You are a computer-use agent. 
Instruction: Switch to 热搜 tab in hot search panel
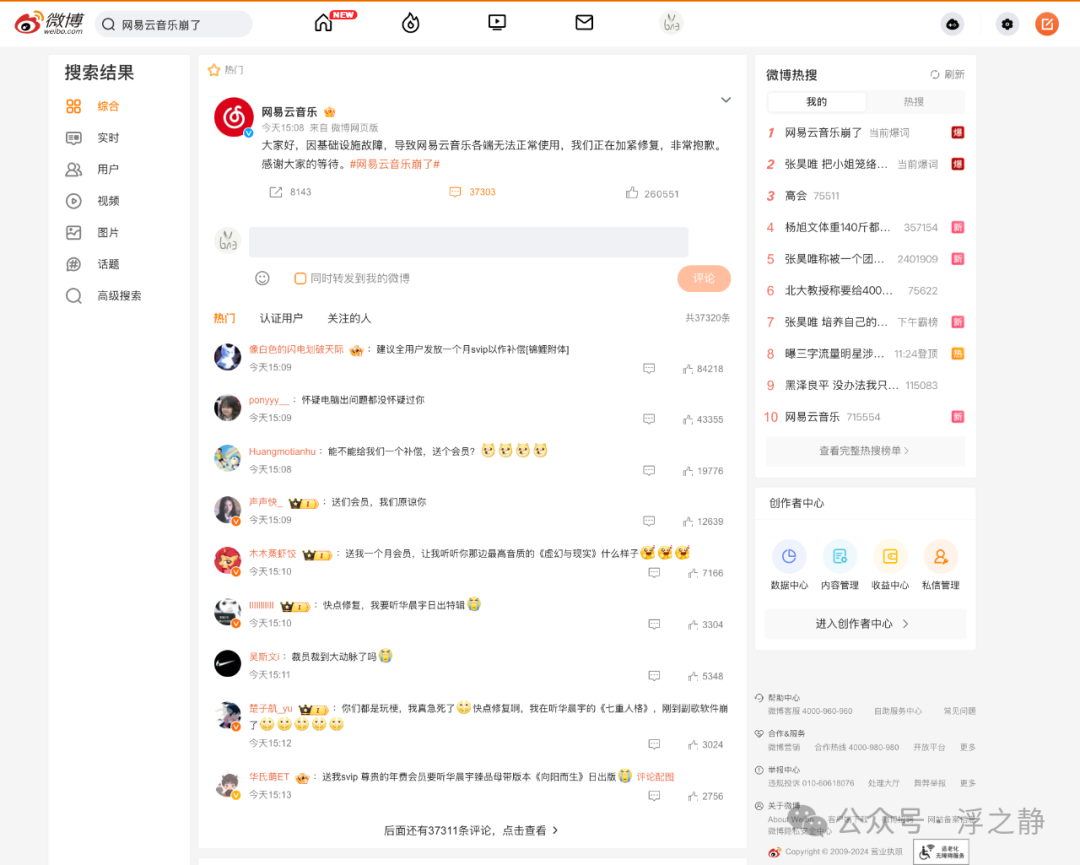coord(914,102)
